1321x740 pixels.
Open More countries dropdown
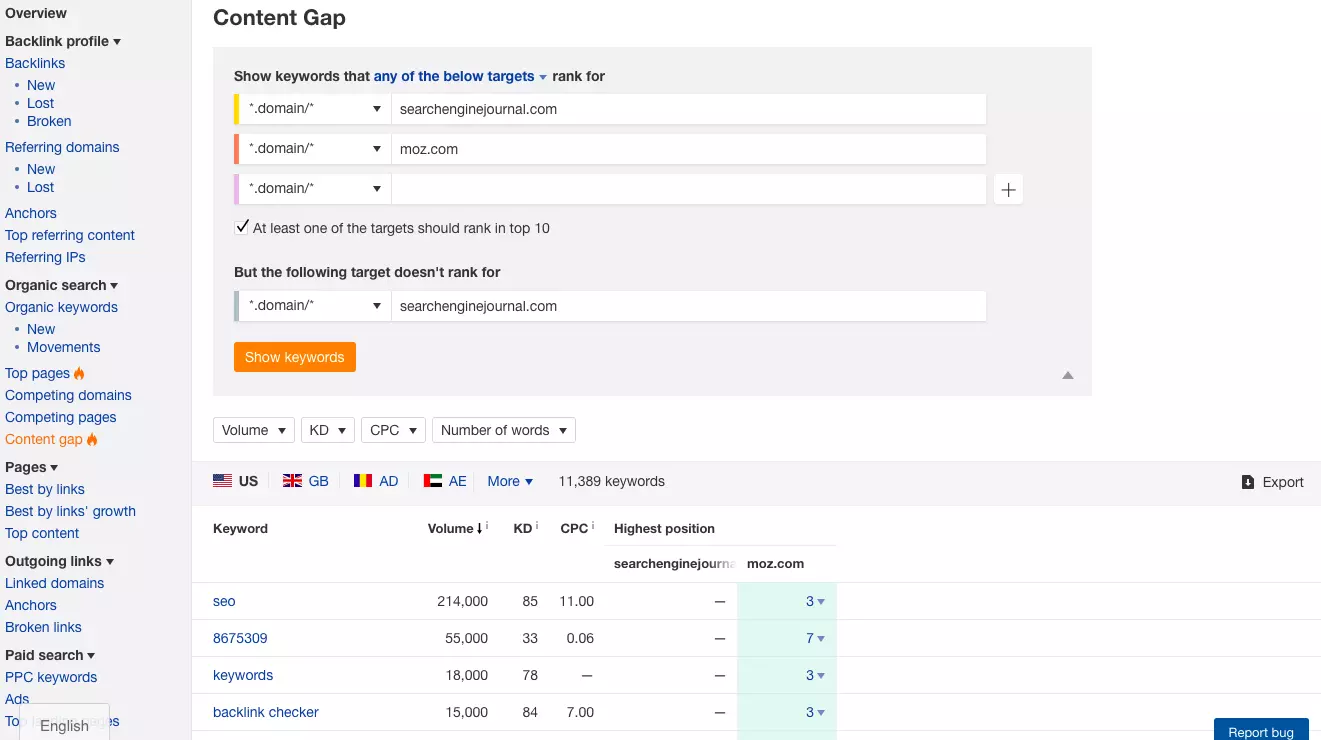point(510,481)
